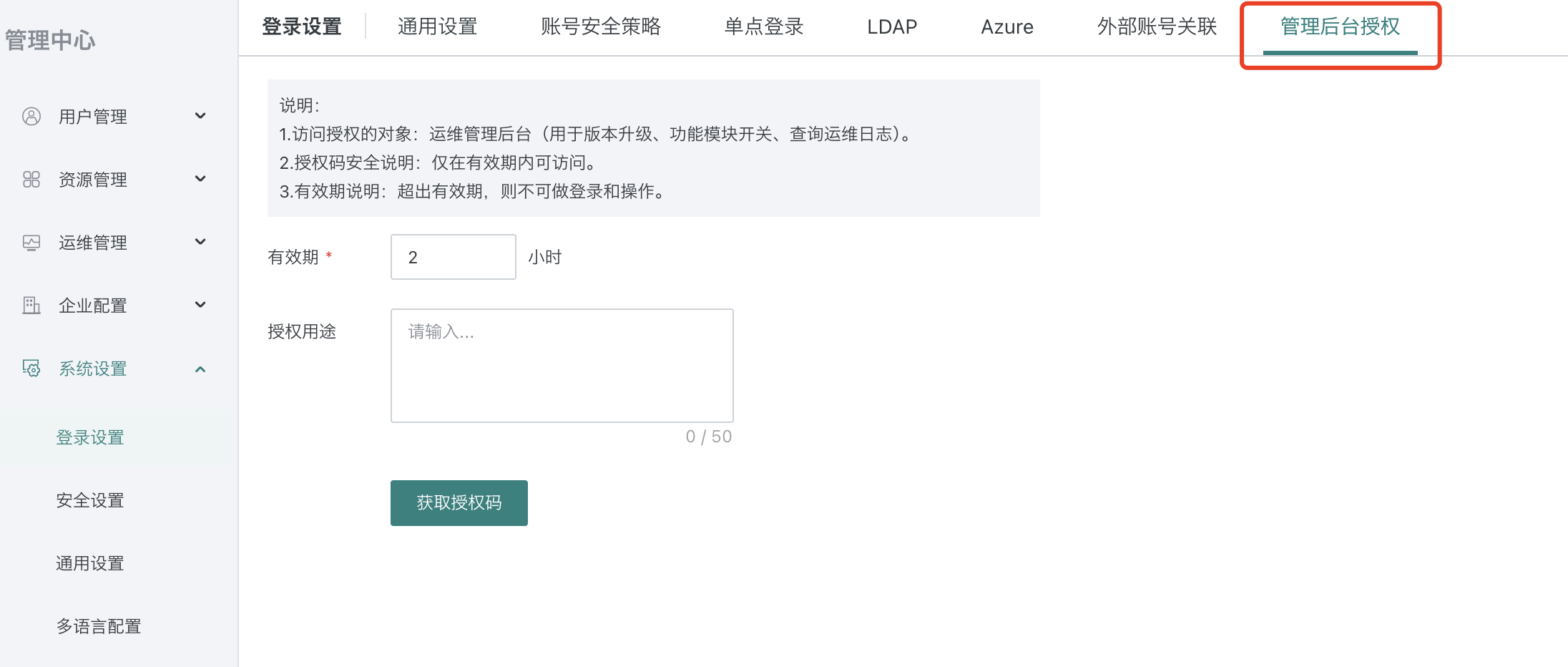Expand the 企业配置 section chevron
The width and height of the screenshot is (1568, 667).
coord(200,305)
